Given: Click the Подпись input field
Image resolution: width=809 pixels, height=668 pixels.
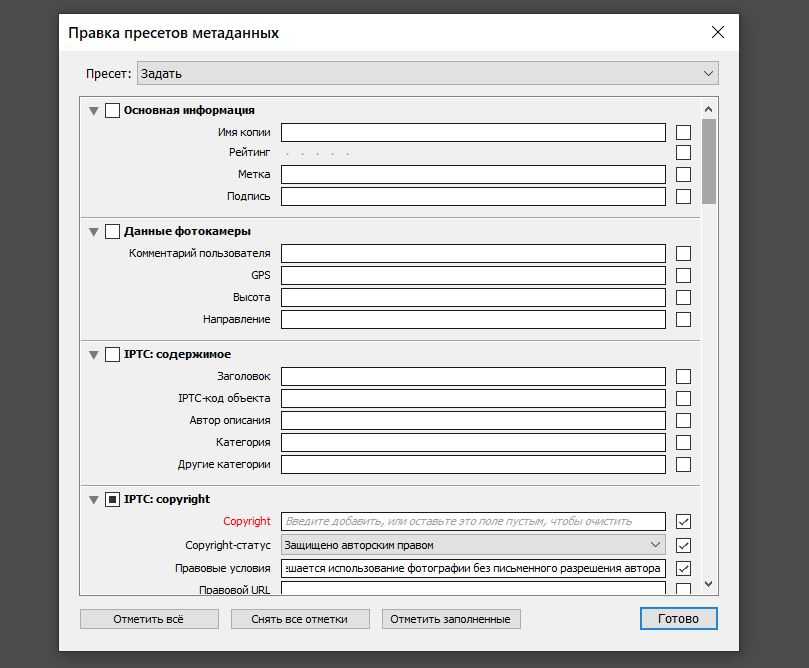Looking at the screenshot, I should (473, 197).
